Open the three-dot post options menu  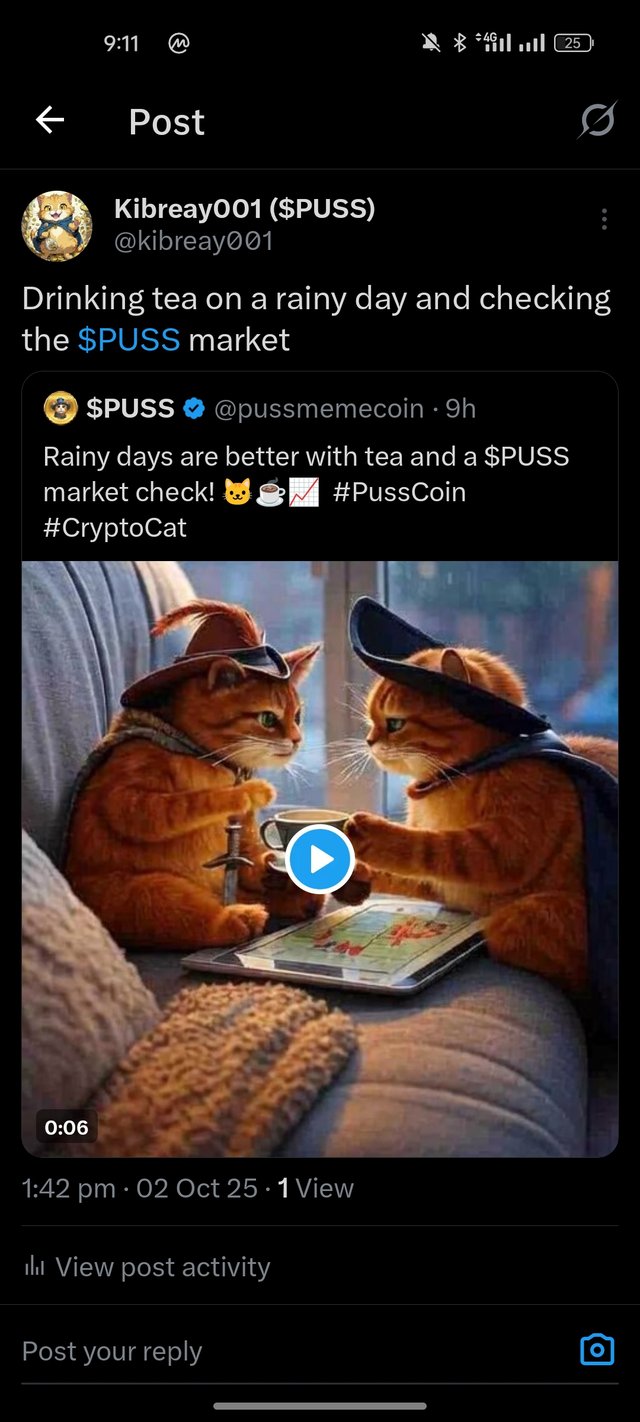(x=604, y=220)
